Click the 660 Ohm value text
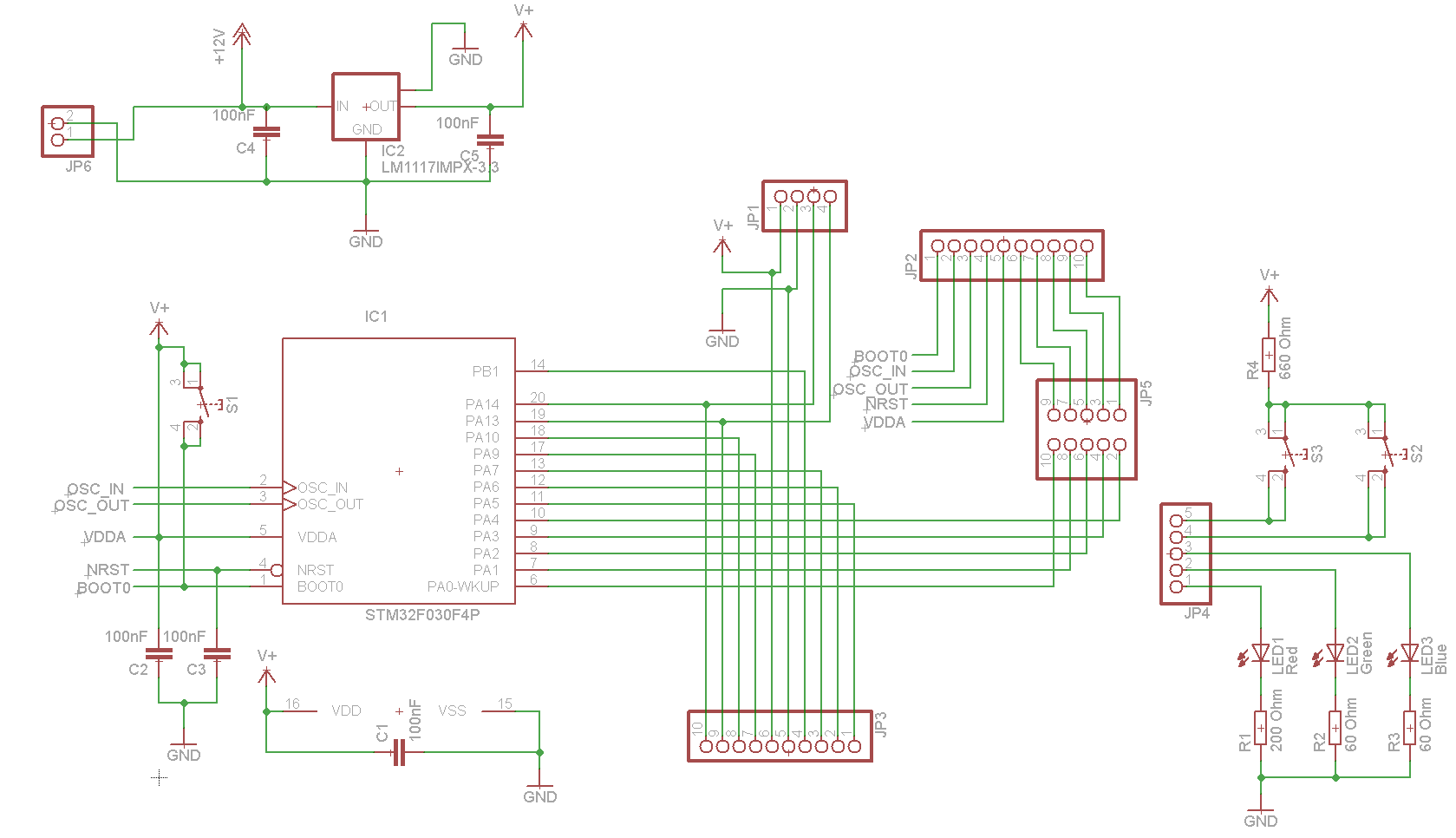 click(1285, 348)
